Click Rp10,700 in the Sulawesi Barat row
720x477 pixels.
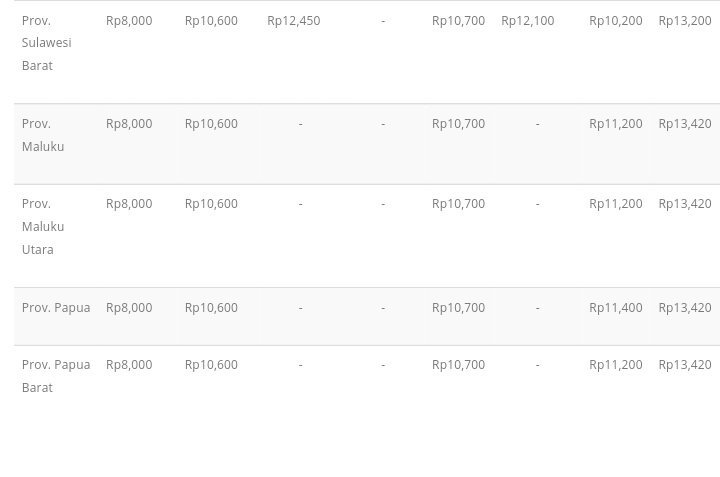coord(458,21)
